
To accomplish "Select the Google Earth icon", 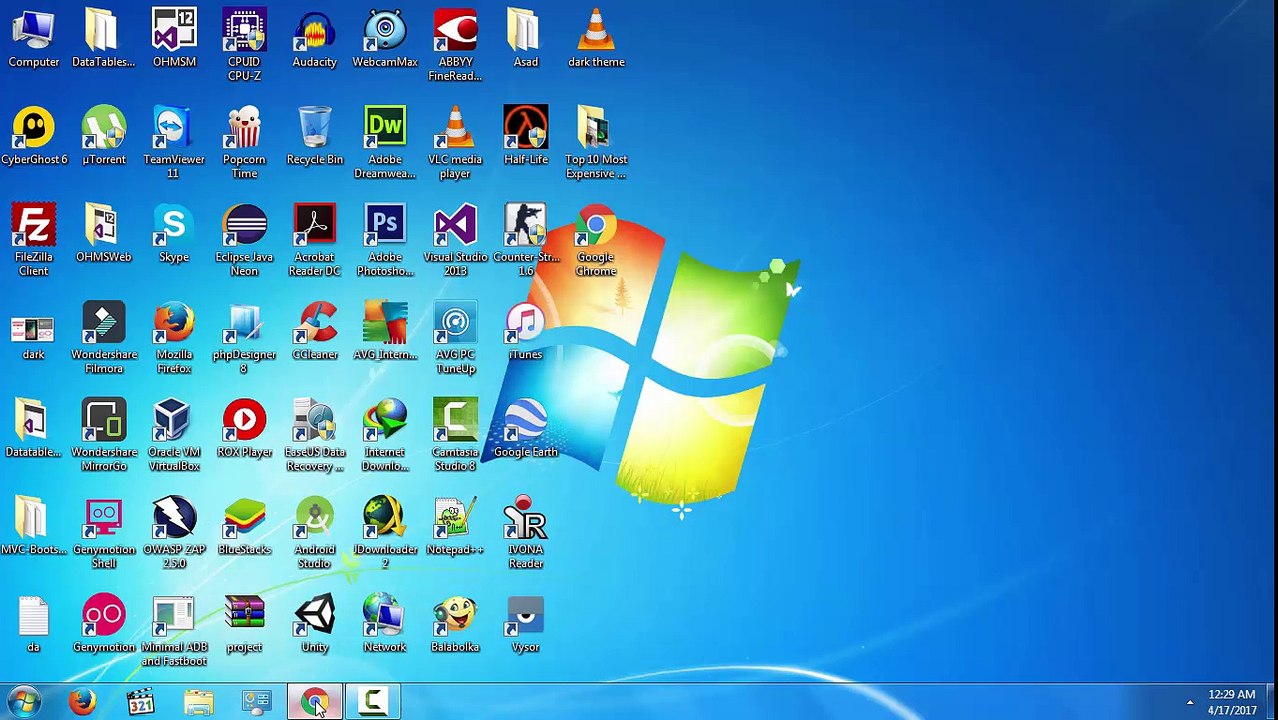I will 525,429.
